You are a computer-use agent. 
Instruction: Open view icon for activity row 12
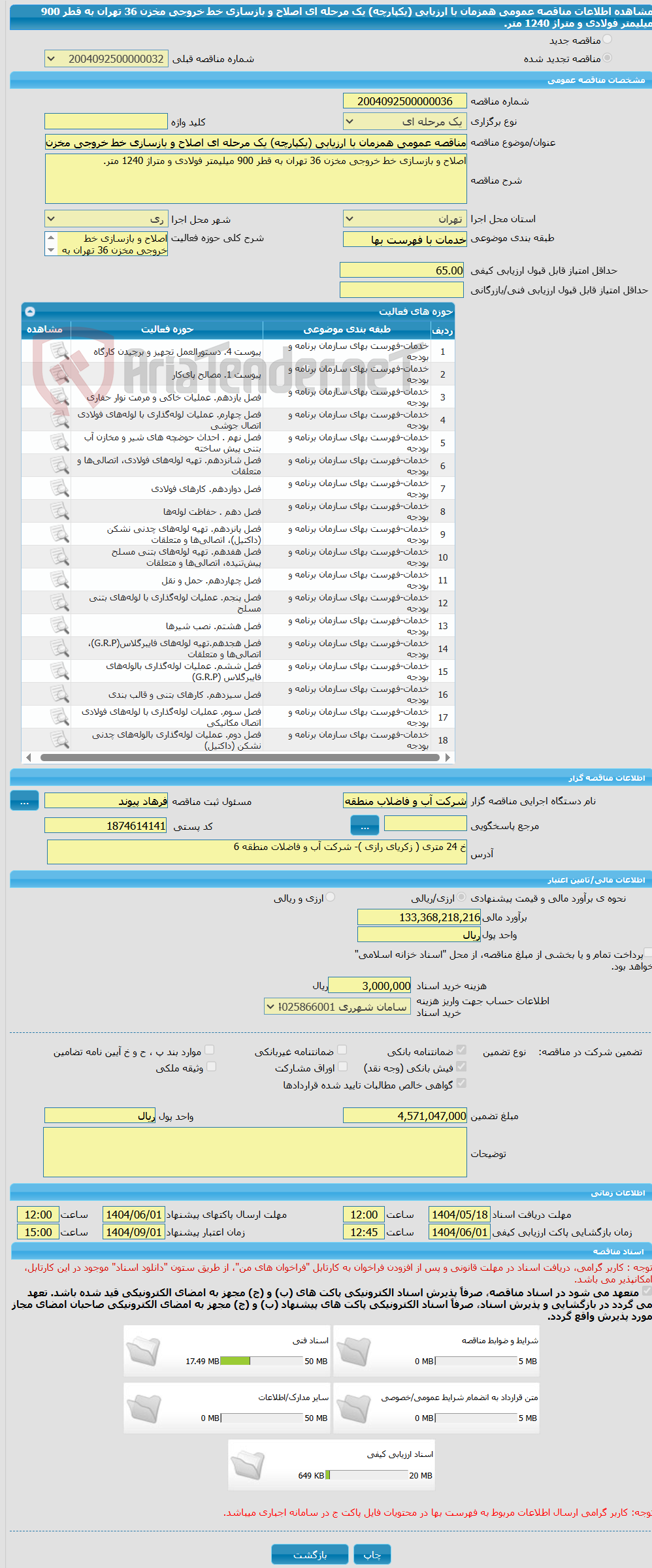tap(59, 603)
